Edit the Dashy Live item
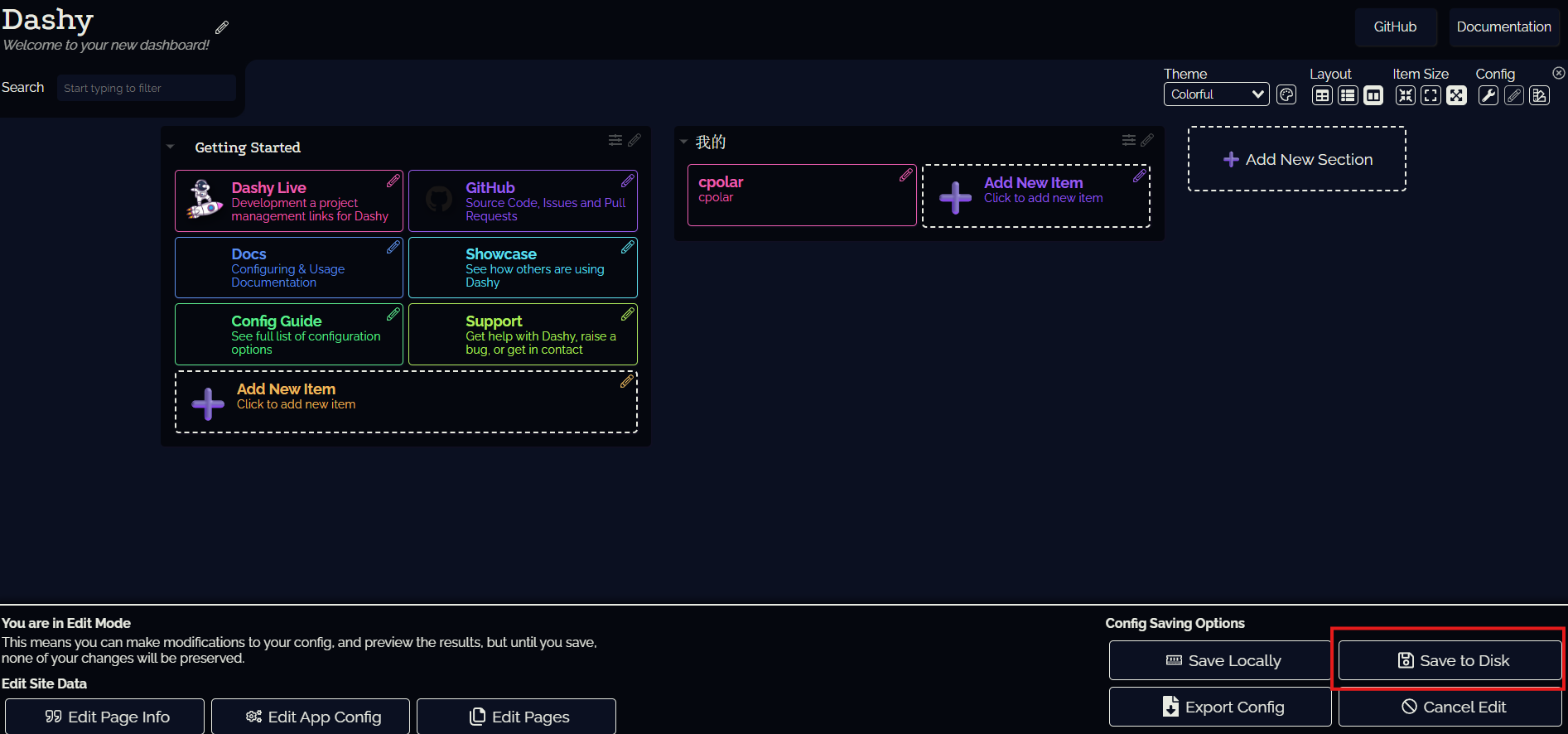The width and height of the screenshot is (1568, 734). click(393, 181)
